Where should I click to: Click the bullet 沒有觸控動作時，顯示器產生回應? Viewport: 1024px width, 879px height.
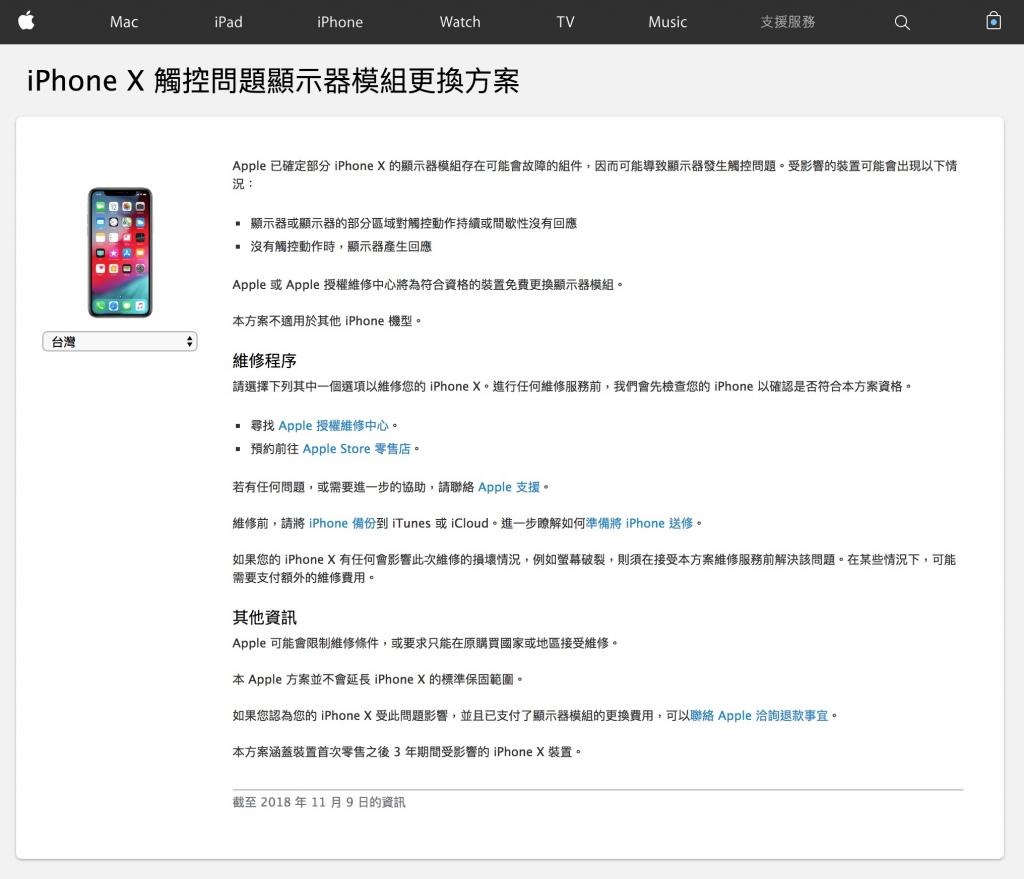(341, 246)
